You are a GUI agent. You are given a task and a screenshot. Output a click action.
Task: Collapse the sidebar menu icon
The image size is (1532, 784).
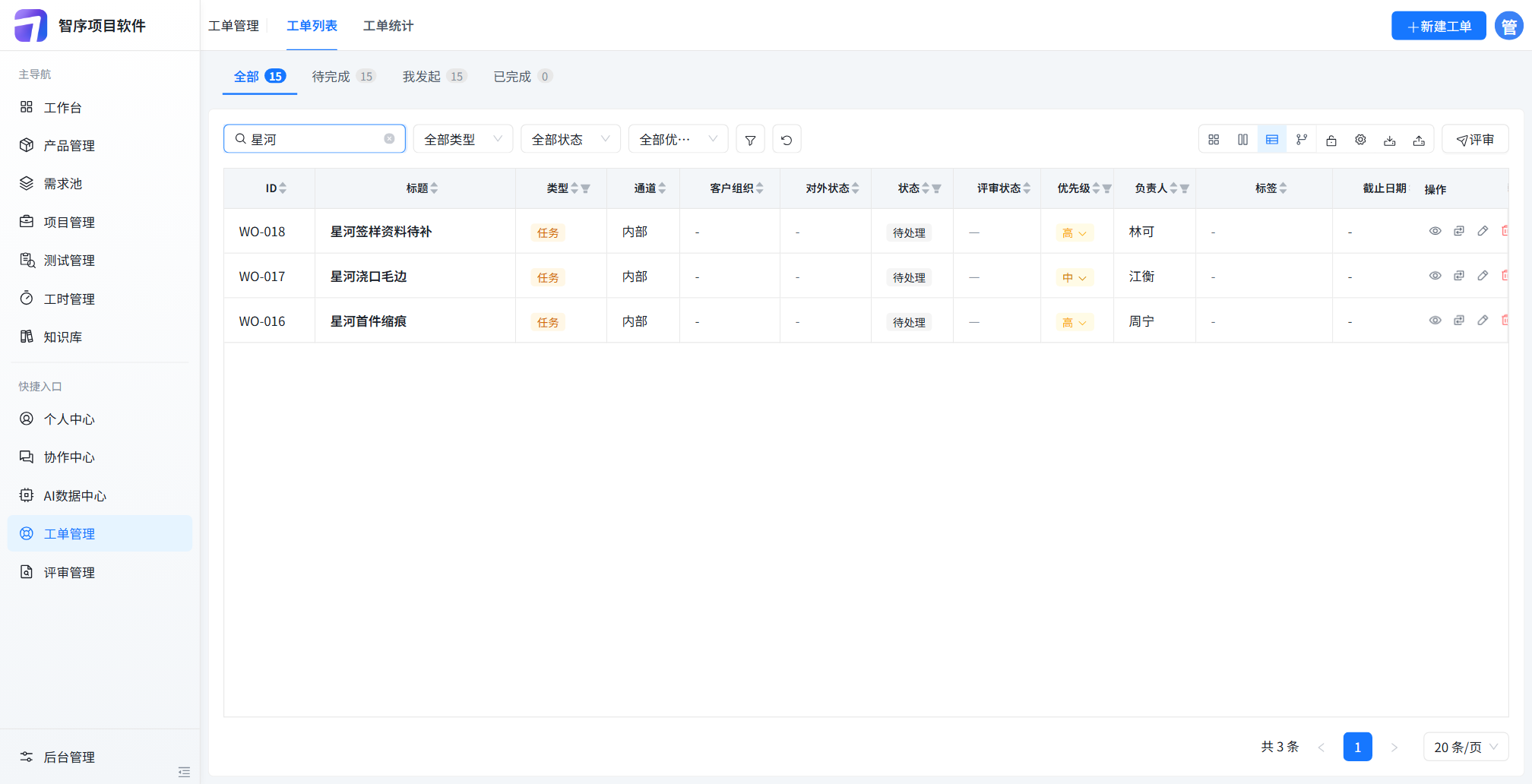click(184, 772)
